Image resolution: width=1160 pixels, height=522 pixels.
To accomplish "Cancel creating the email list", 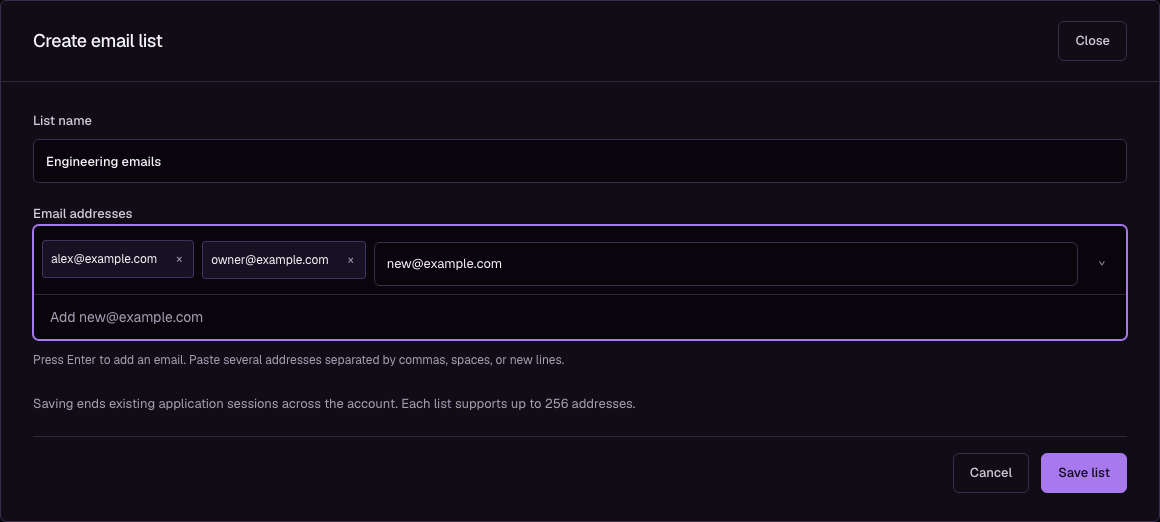I will coord(991,472).
